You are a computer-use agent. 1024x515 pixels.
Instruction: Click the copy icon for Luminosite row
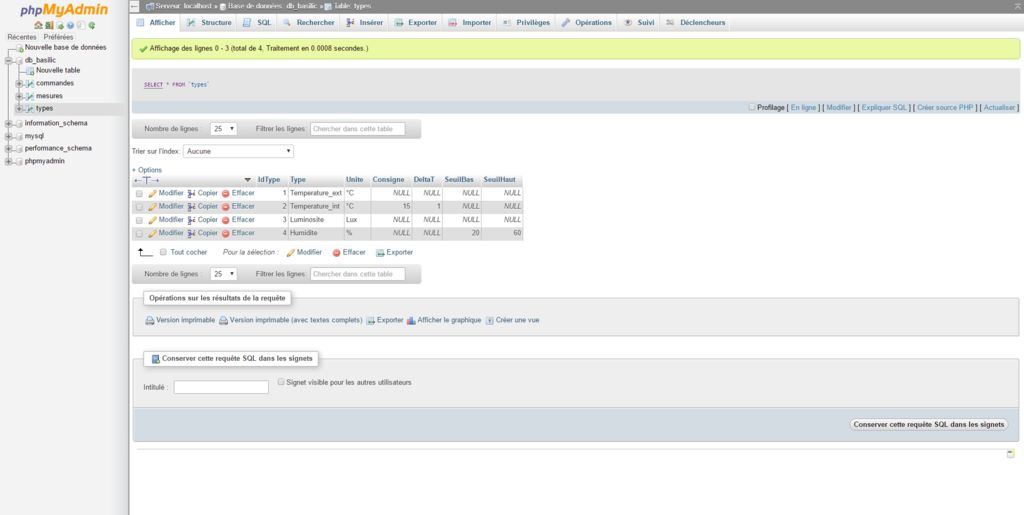[192, 220]
